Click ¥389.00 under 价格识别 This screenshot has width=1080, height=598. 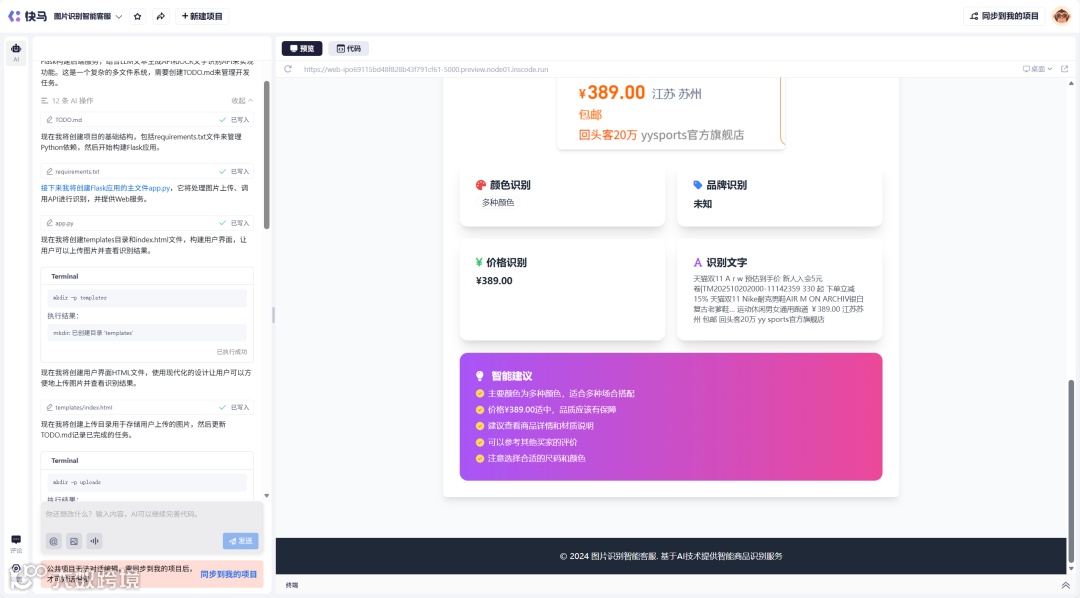(494, 280)
